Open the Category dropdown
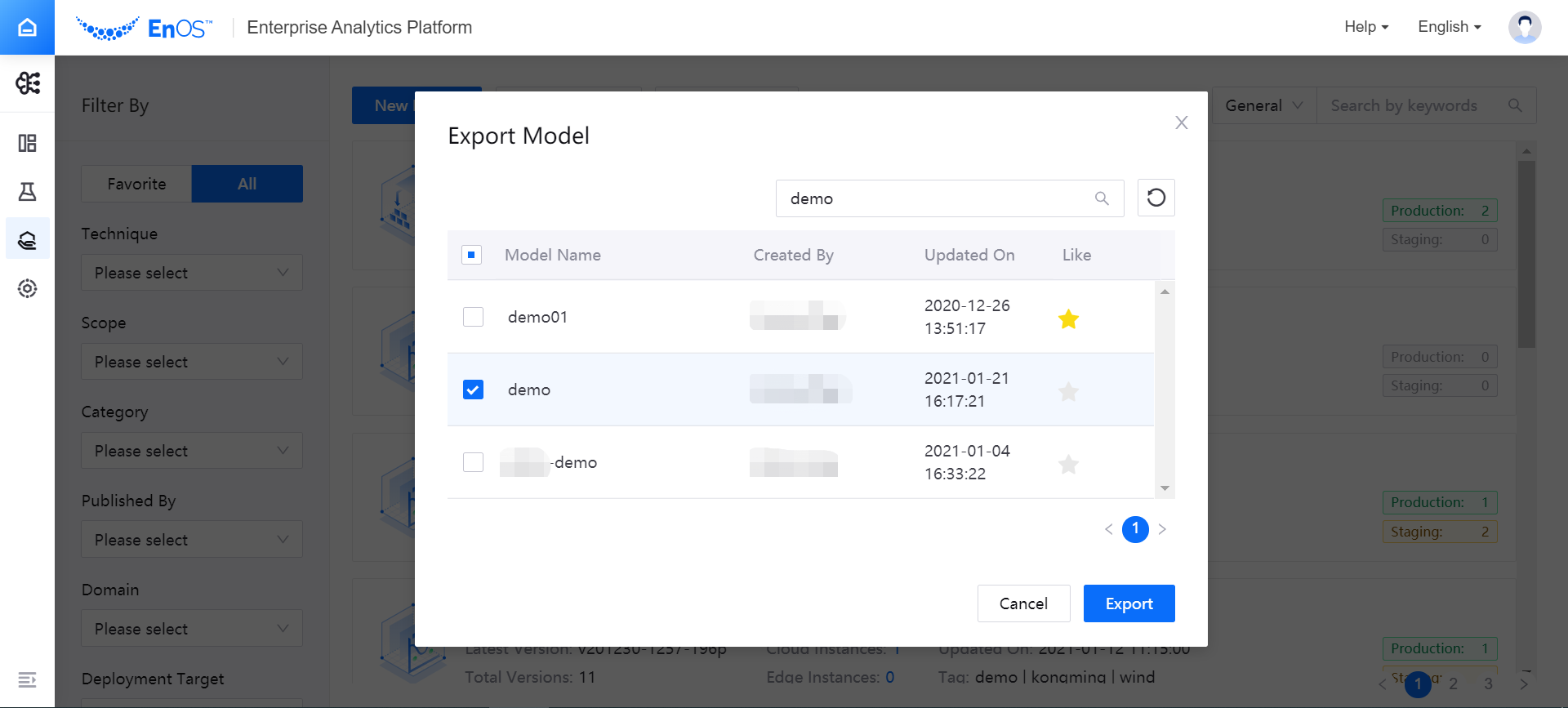Image resolution: width=1568 pixels, height=708 pixels. click(192, 451)
